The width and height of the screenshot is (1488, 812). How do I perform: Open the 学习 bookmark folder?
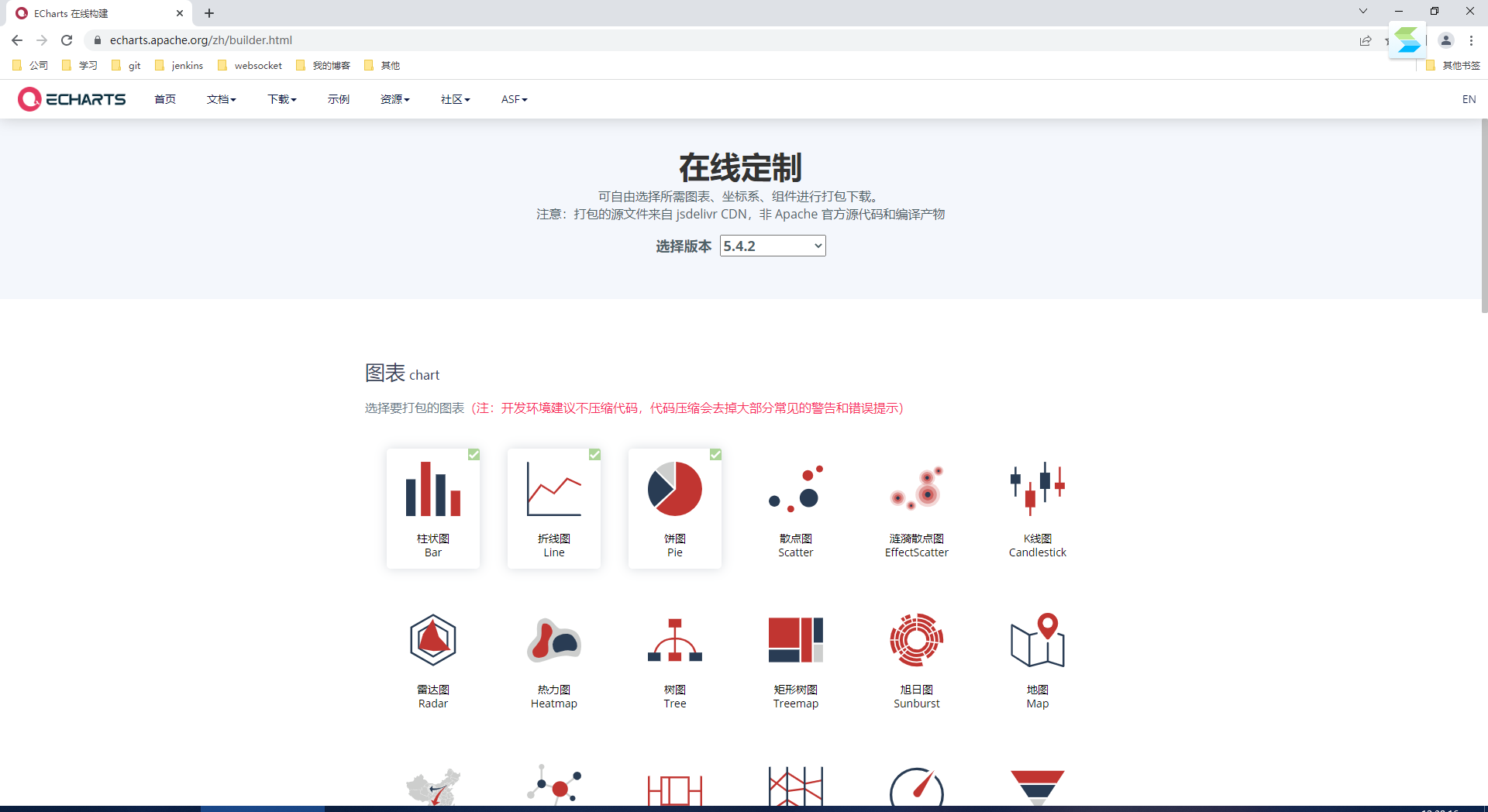[x=80, y=66]
